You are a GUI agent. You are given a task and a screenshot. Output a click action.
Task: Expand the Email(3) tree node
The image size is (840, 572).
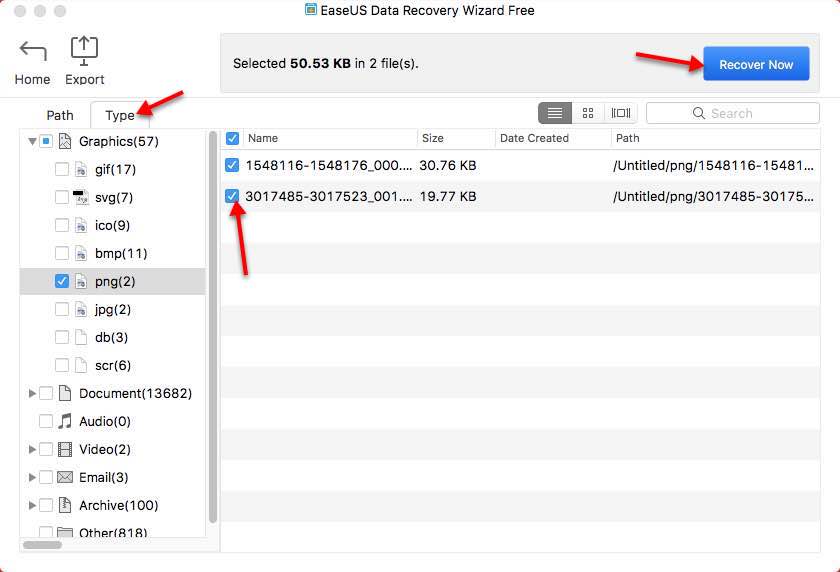pyautogui.click(x=32, y=477)
